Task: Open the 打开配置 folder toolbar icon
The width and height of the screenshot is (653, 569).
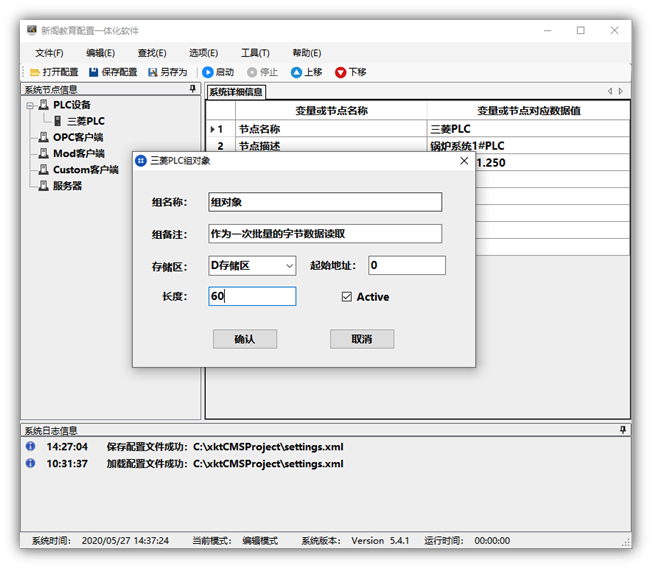Action: 35,72
